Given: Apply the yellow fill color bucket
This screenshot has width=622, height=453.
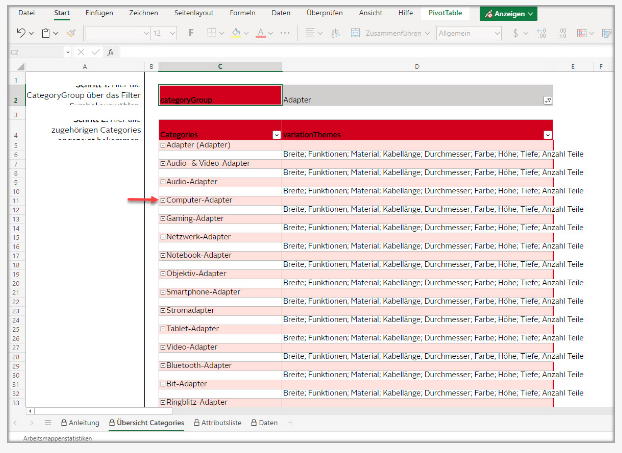Looking at the screenshot, I should tap(236, 33).
